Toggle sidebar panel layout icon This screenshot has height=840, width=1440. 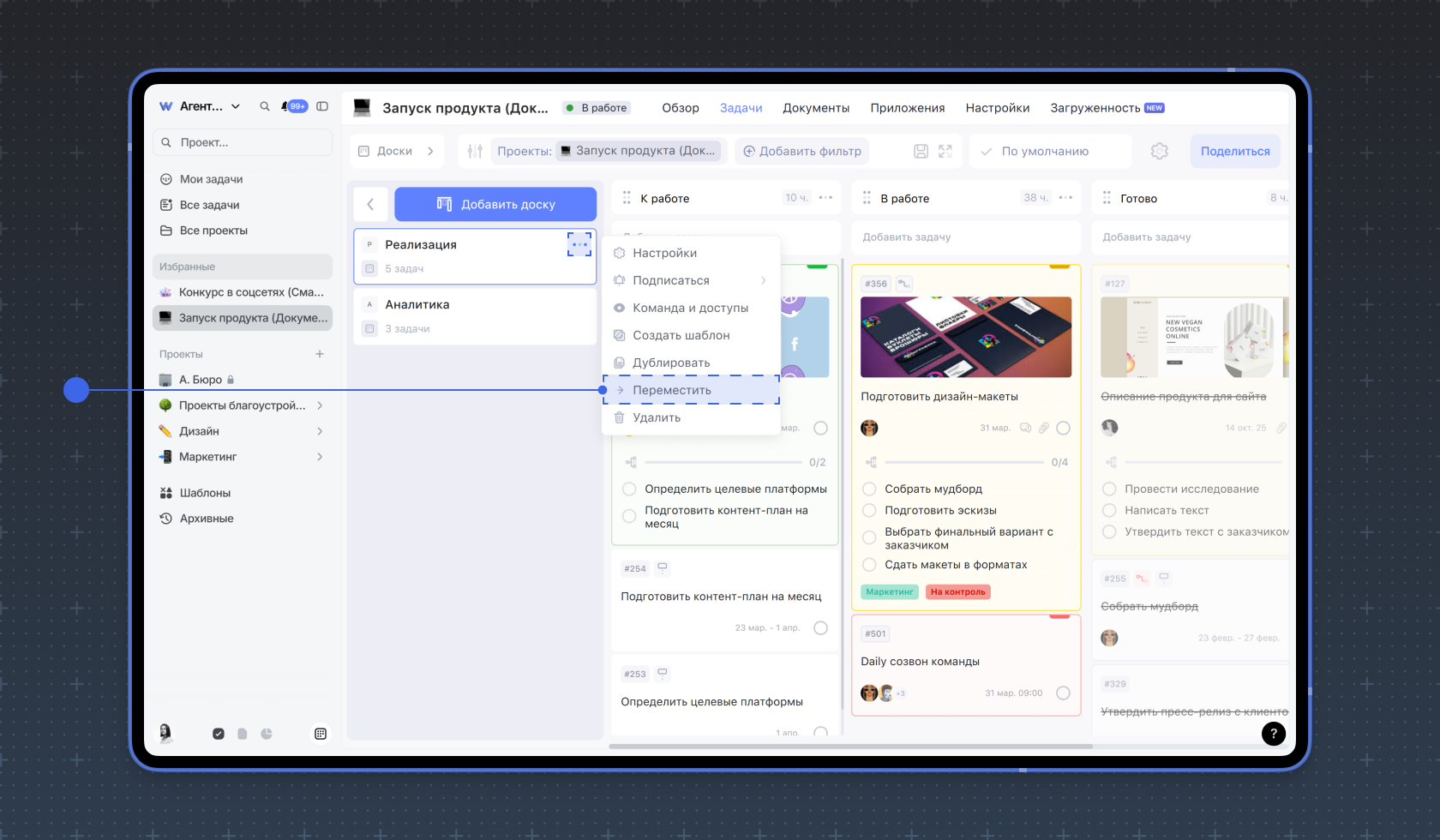(322, 106)
